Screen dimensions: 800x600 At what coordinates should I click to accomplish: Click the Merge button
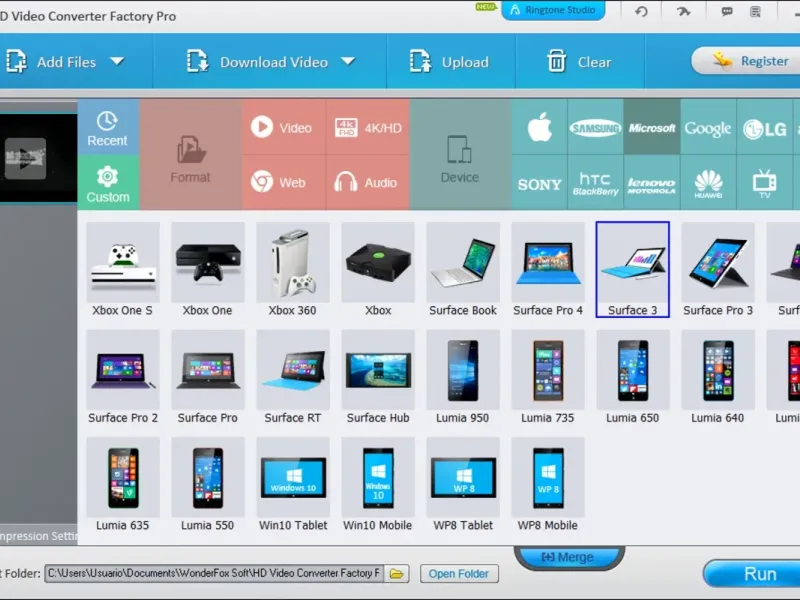pos(569,557)
